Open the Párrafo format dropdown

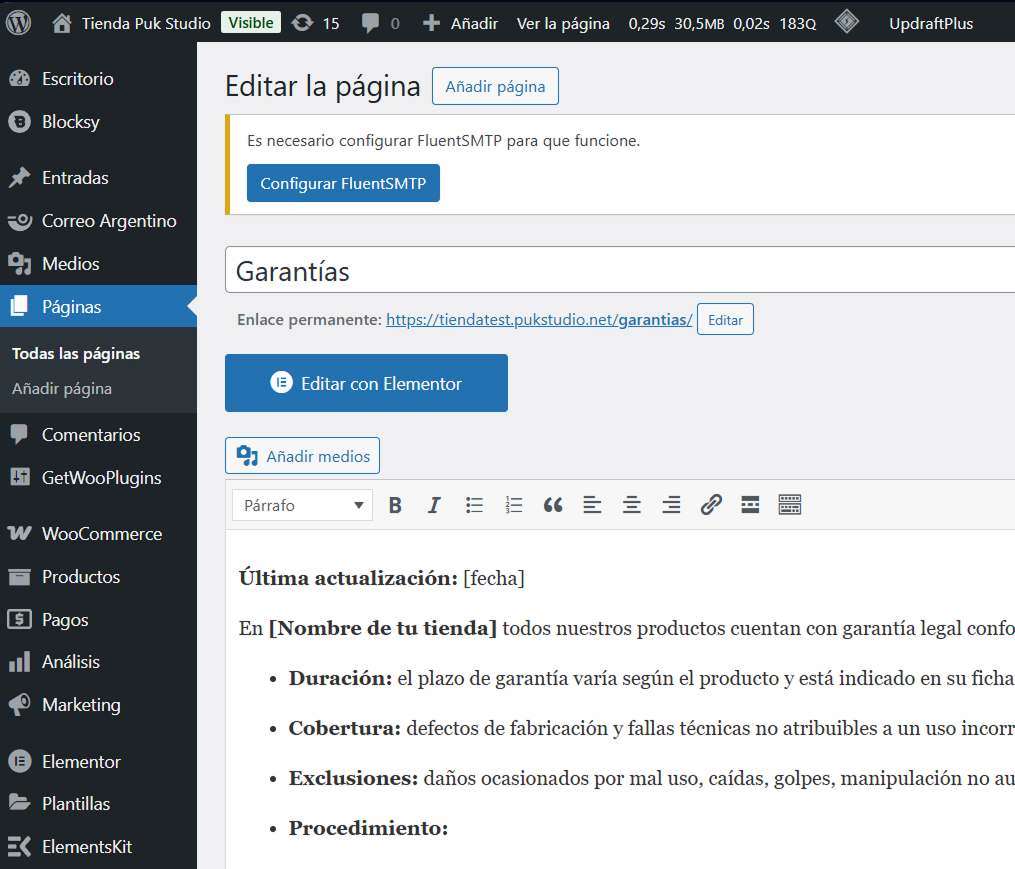[x=302, y=506]
